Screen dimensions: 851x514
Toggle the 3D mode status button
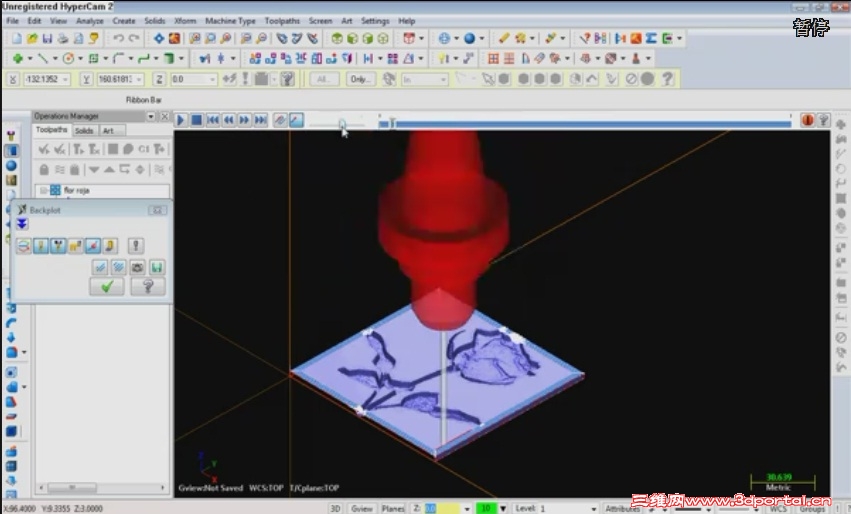pyautogui.click(x=335, y=509)
